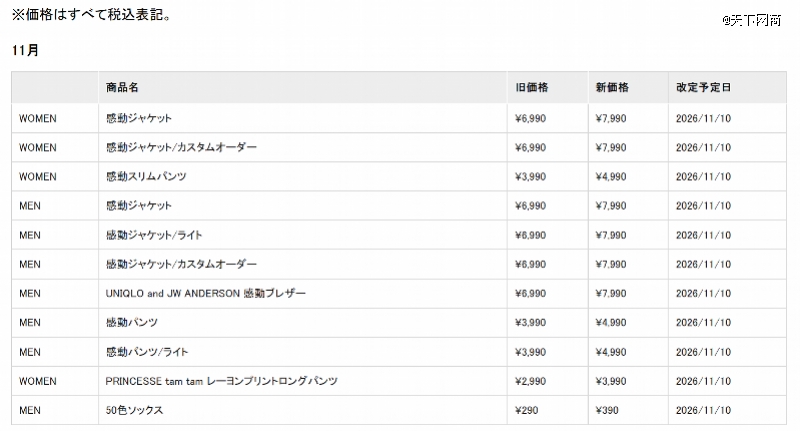
Task: Select the 11月 heading text
Action: tap(25, 50)
